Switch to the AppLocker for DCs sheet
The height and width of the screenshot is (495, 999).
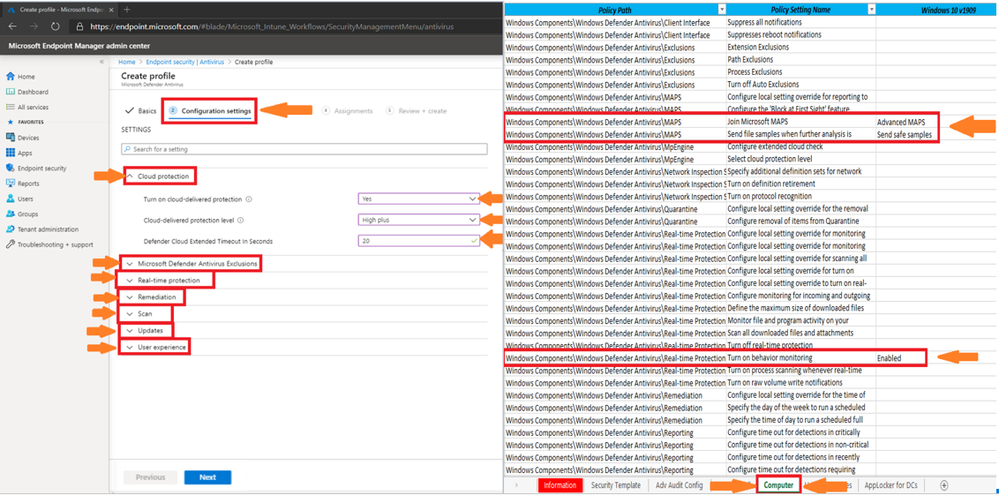[x=889, y=485]
